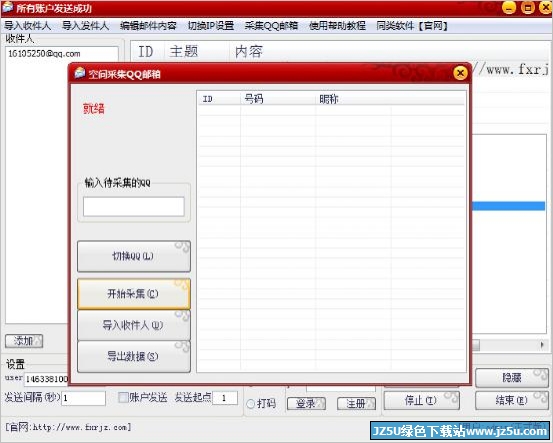Click the 官网 link in status bar

68,427
